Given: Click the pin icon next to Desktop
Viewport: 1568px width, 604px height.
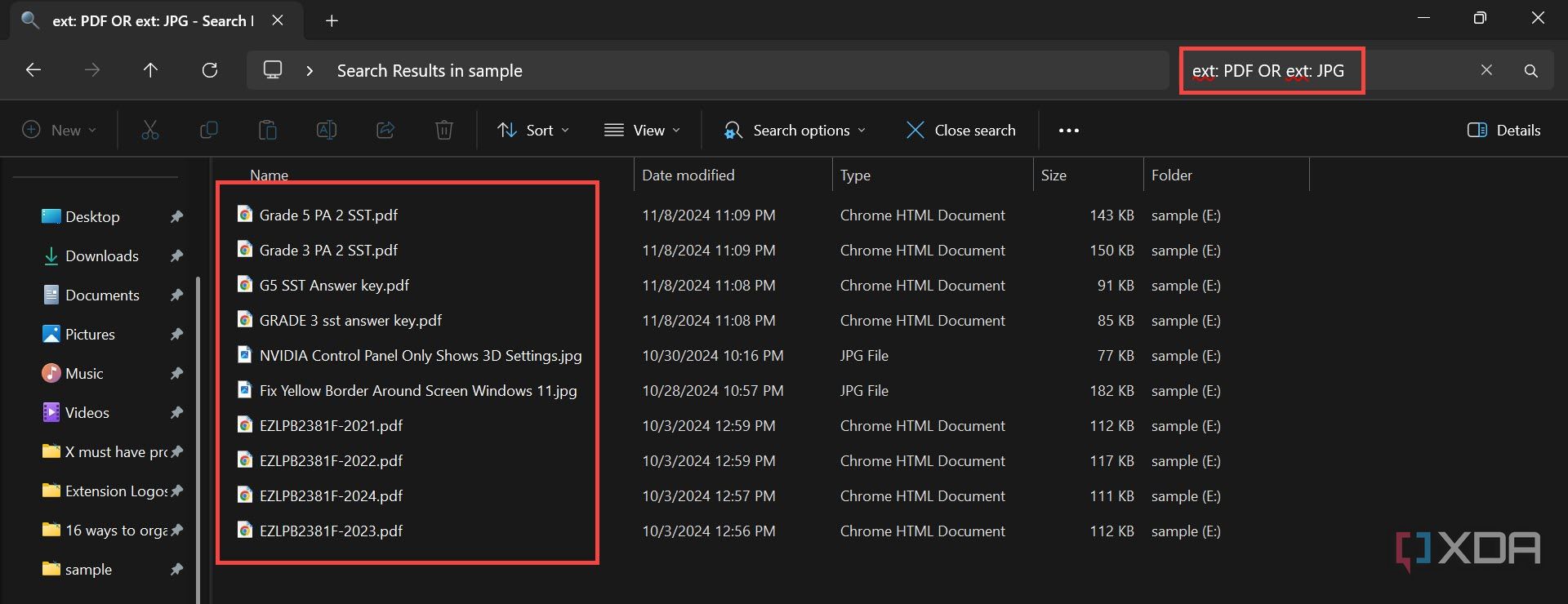Looking at the screenshot, I should 176,216.
